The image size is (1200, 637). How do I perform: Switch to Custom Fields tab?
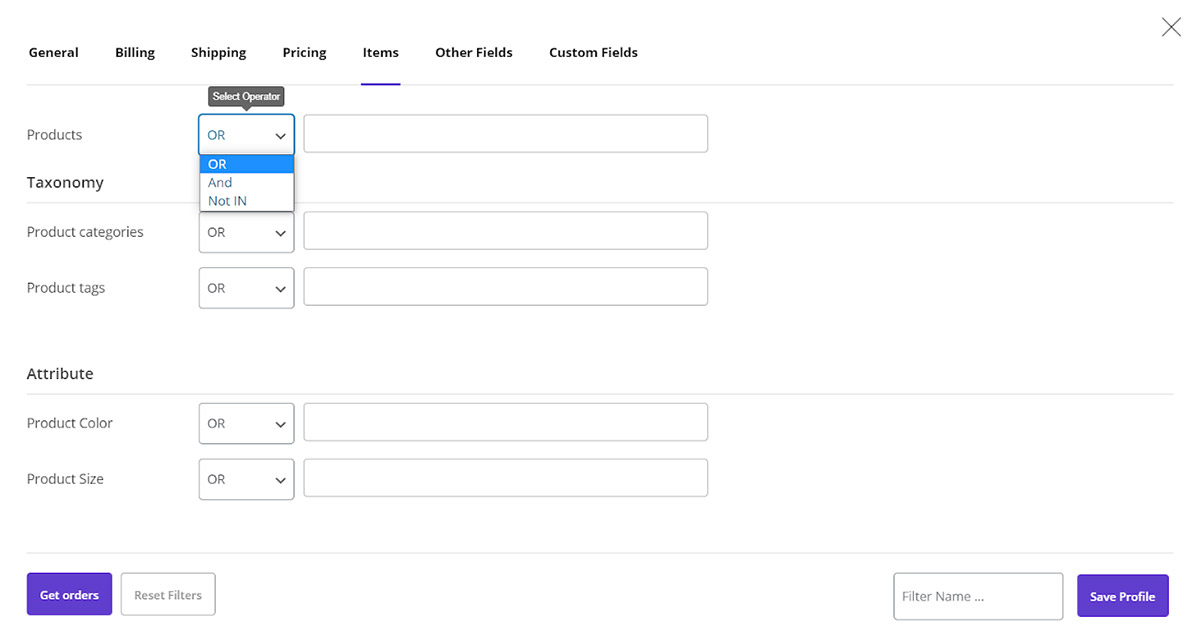(x=593, y=52)
